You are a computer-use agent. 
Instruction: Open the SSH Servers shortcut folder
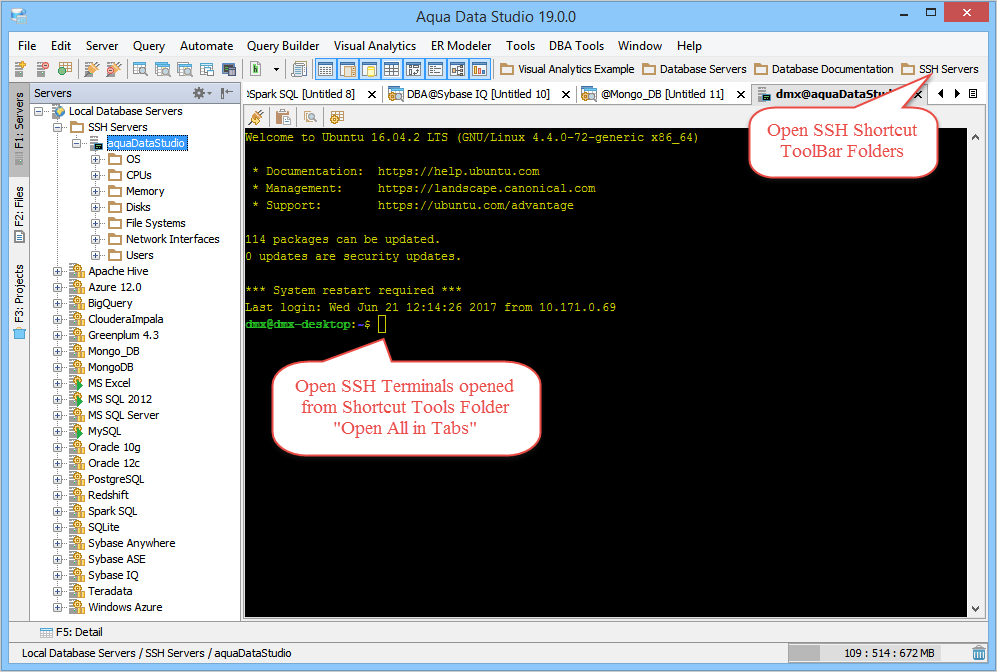pos(940,69)
